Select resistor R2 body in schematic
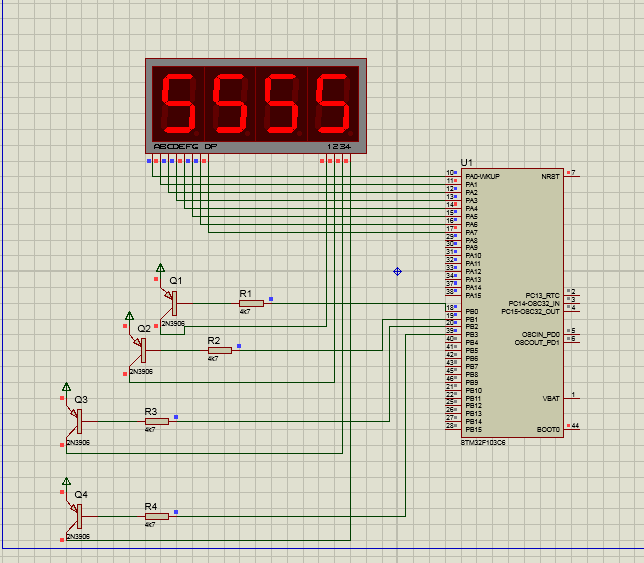The width and height of the screenshot is (644, 563). [x=220, y=350]
